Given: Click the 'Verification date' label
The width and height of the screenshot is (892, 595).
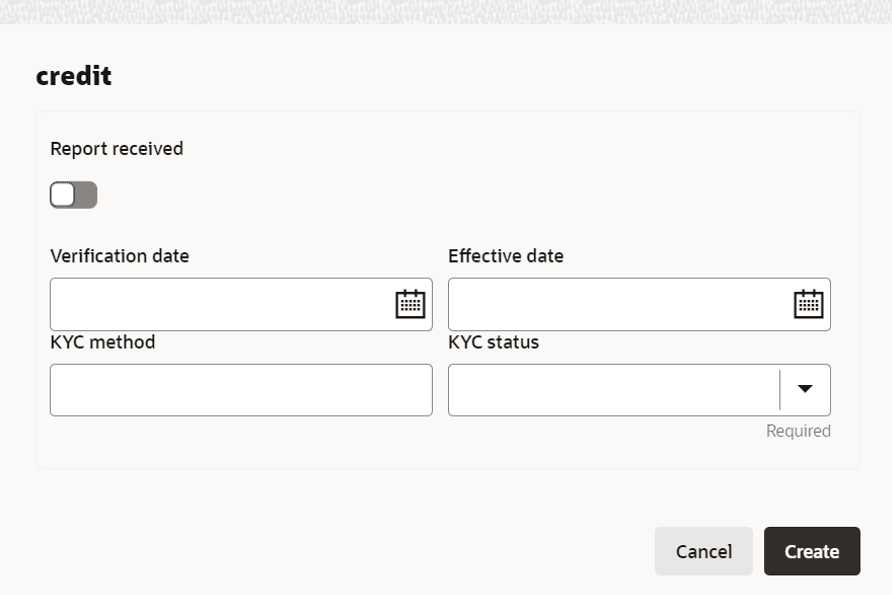Looking at the screenshot, I should point(119,256).
